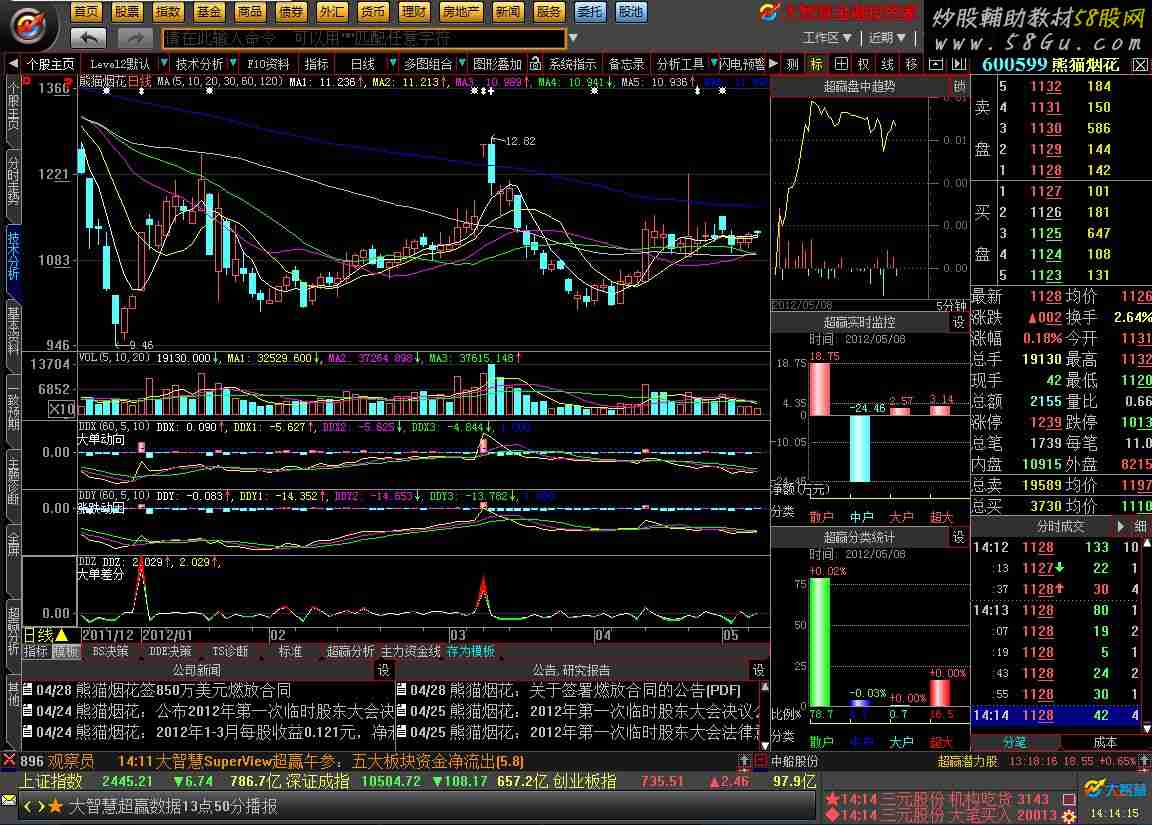Click the 存为模板 save template link

coord(470,651)
